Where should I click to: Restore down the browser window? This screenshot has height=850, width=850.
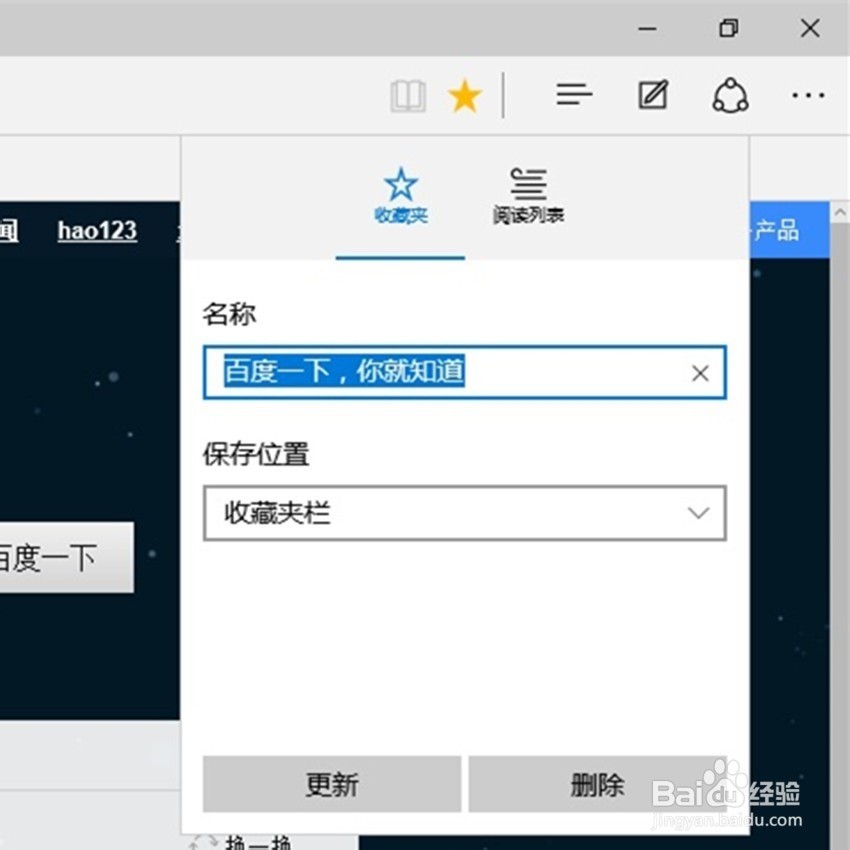[728, 28]
